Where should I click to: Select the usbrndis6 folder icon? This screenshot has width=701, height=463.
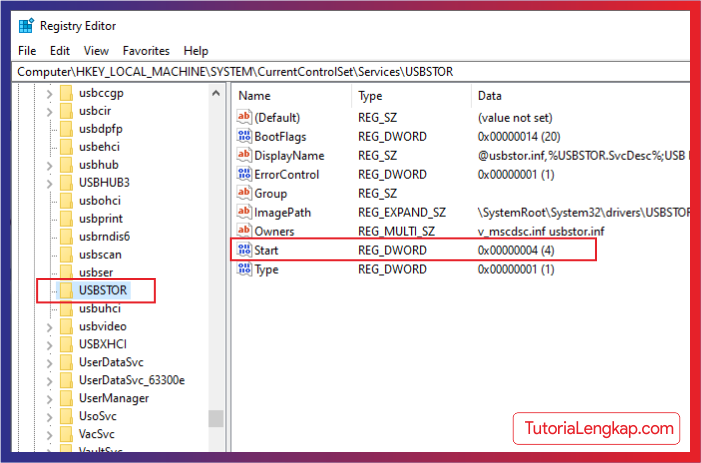coord(66,237)
